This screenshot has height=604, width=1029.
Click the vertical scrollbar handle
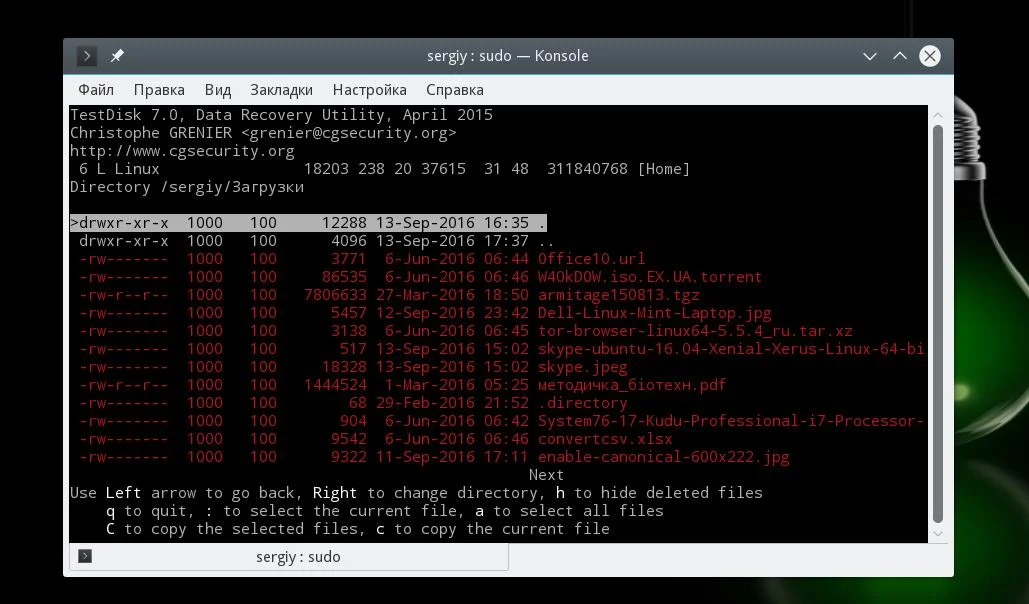(938, 324)
